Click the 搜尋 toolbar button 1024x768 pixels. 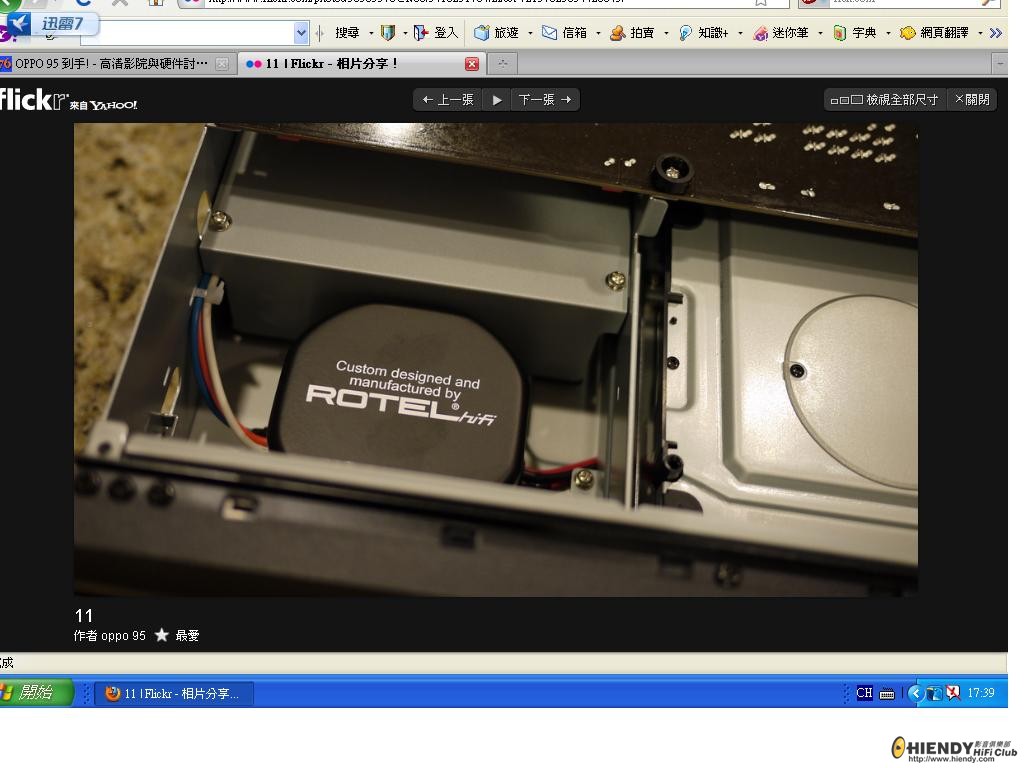pos(347,33)
